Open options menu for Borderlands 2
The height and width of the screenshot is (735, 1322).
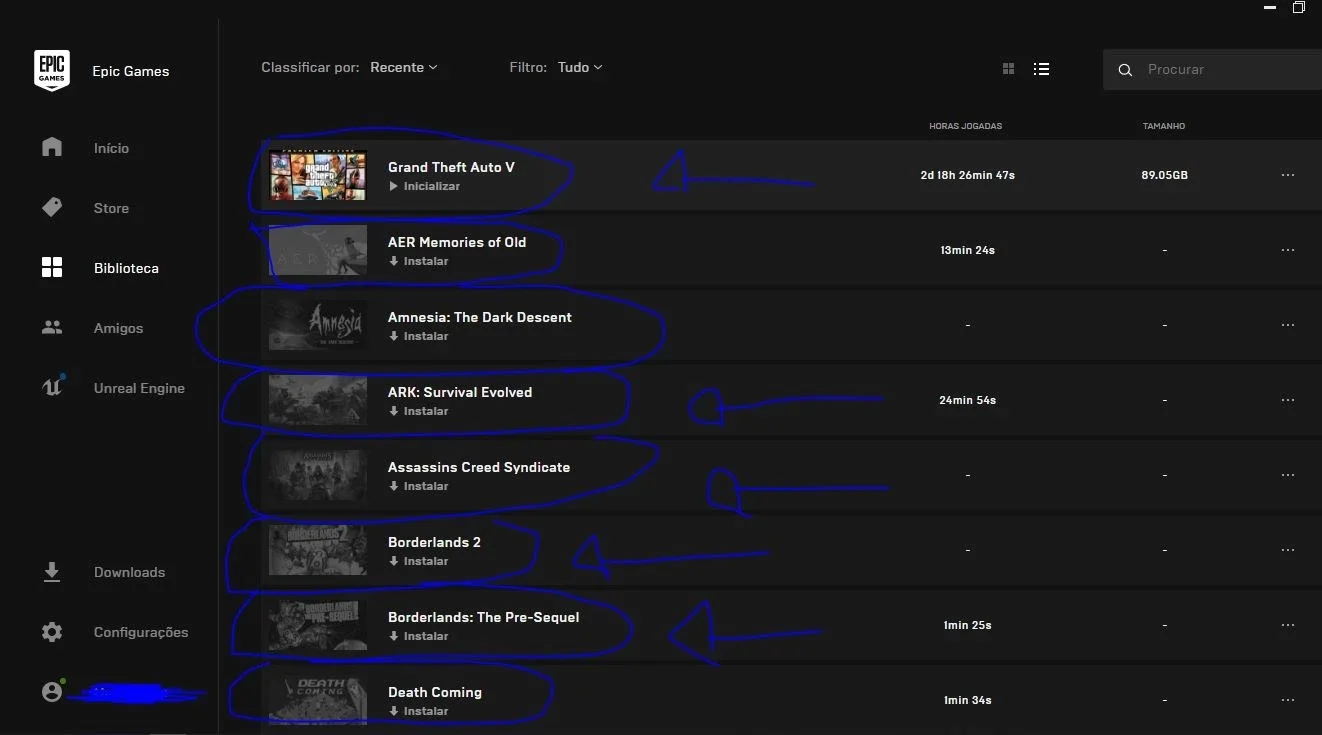click(x=1288, y=550)
